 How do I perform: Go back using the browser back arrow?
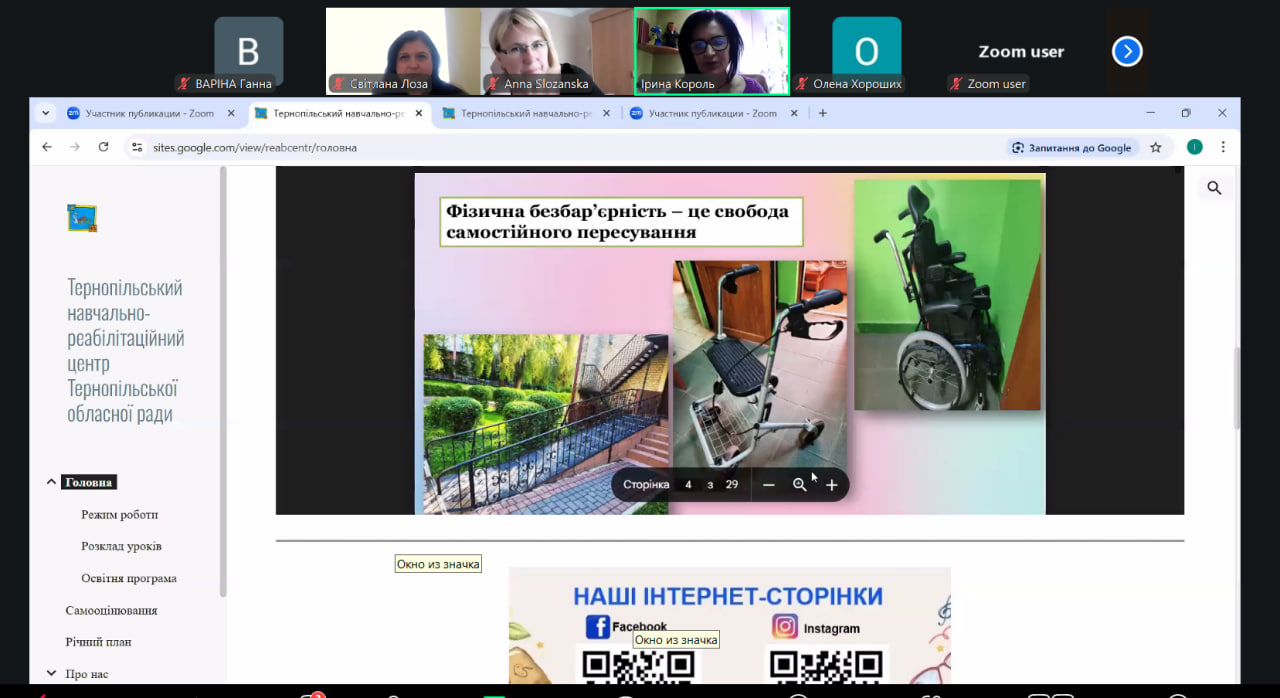click(47, 147)
